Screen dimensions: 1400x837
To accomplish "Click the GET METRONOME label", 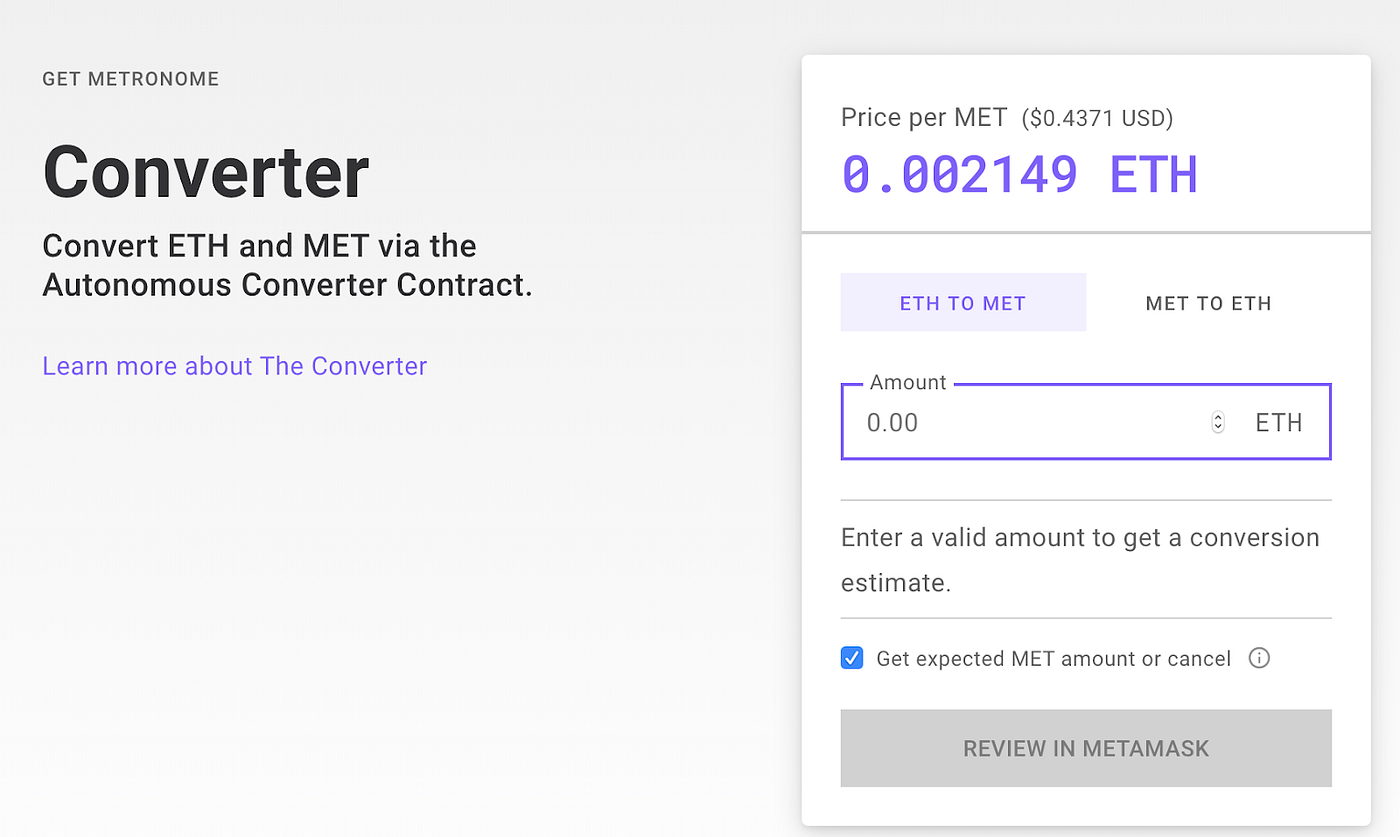I will tap(130, 78).
